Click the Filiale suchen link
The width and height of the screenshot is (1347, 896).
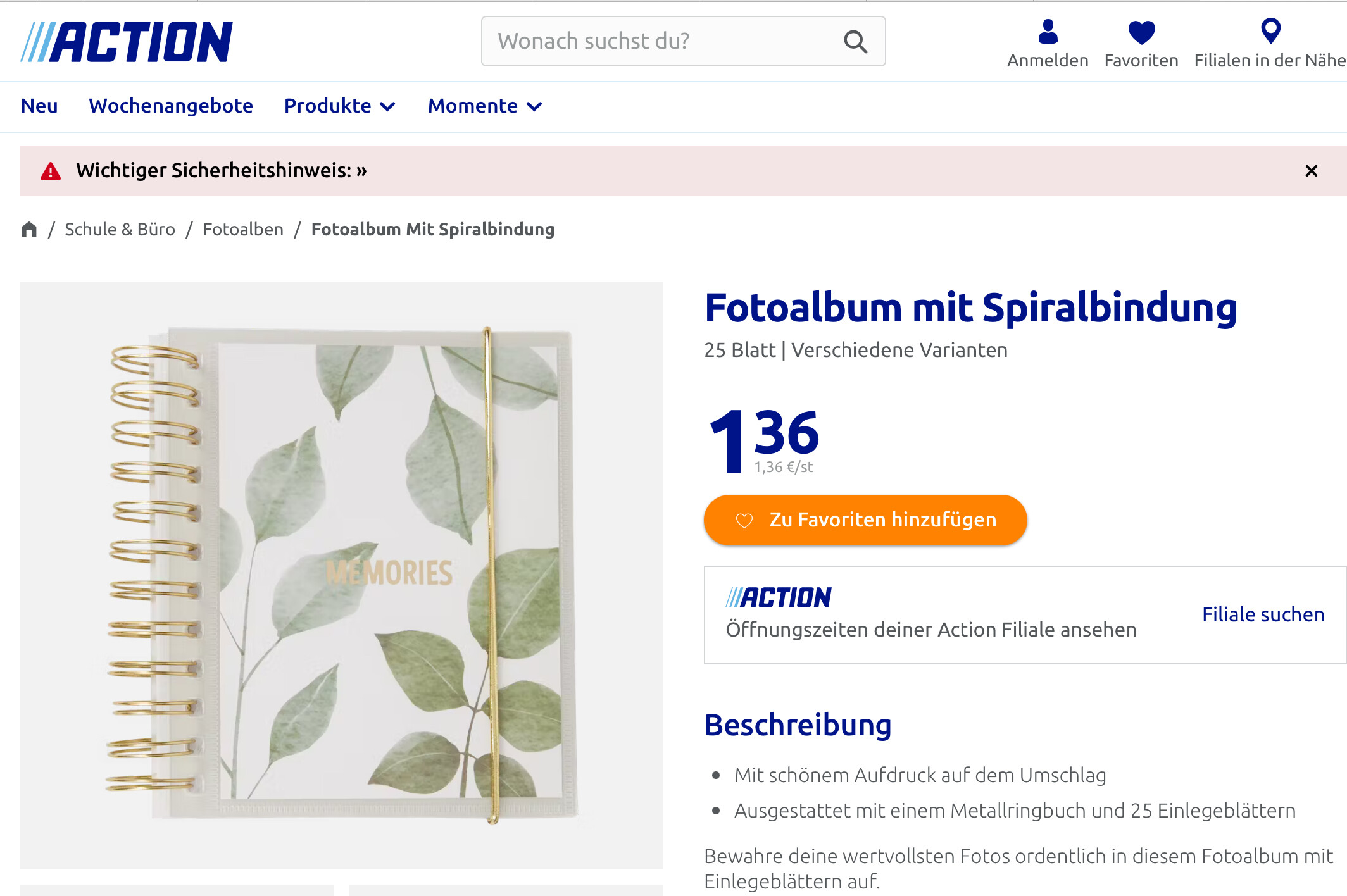[x=1263, y=614]
